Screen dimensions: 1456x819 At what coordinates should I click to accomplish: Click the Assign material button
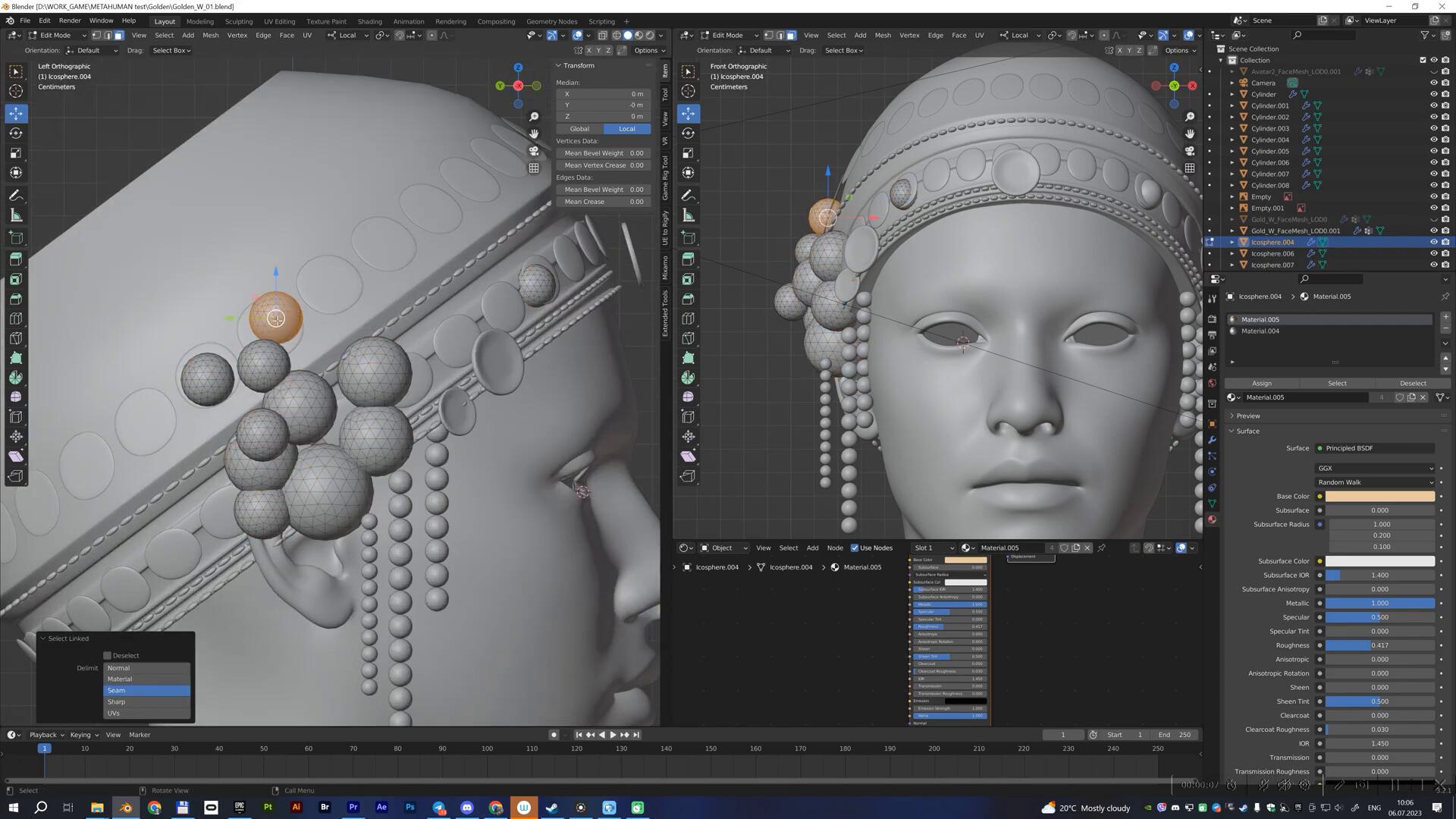(x=1262, y=384)
